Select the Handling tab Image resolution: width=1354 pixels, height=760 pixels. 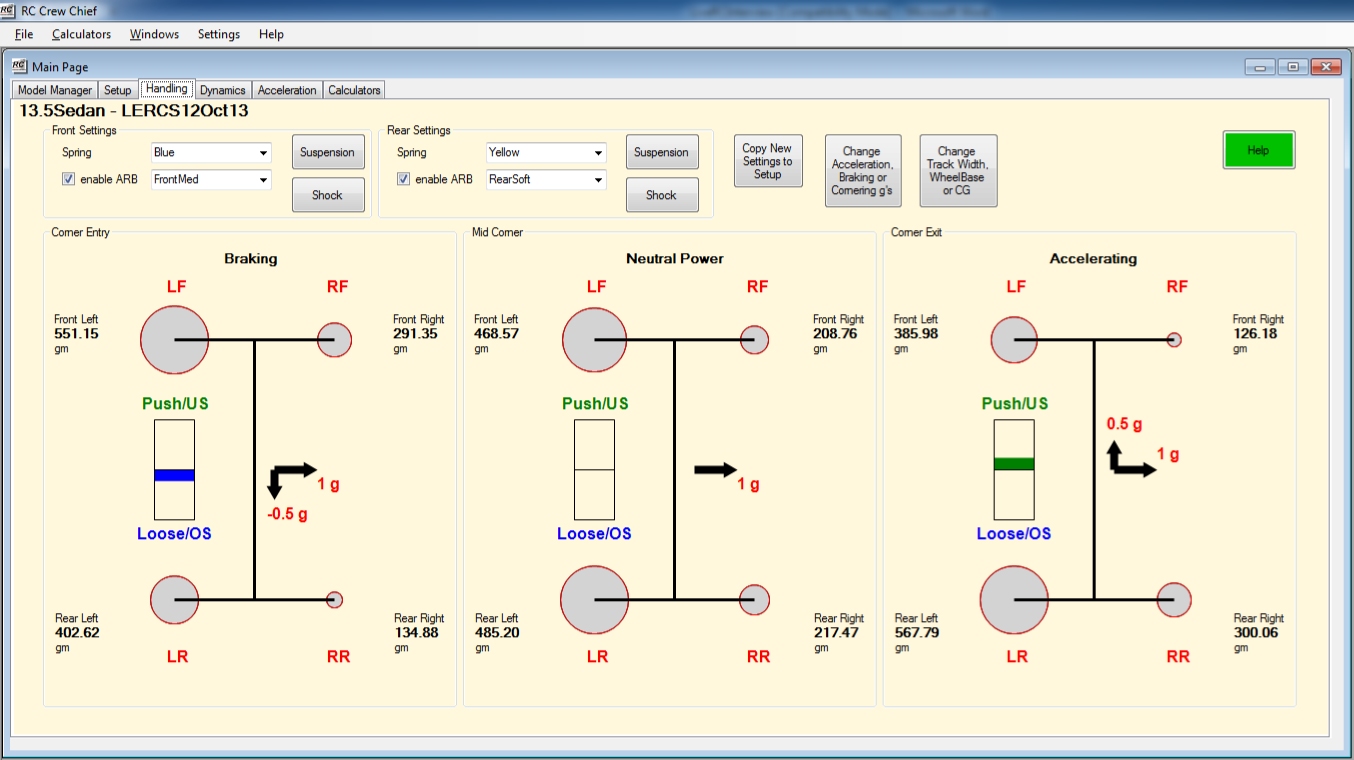(166, 89)
